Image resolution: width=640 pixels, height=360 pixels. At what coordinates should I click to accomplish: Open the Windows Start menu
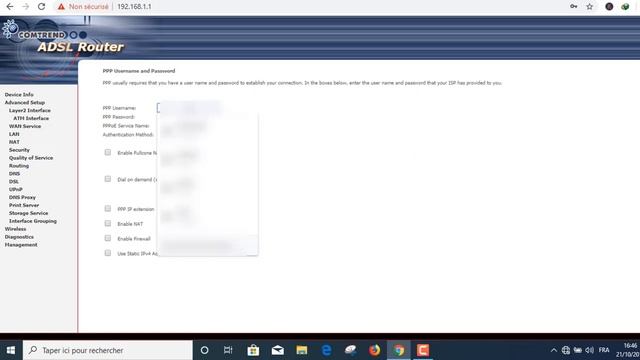(x=11, y=350)
